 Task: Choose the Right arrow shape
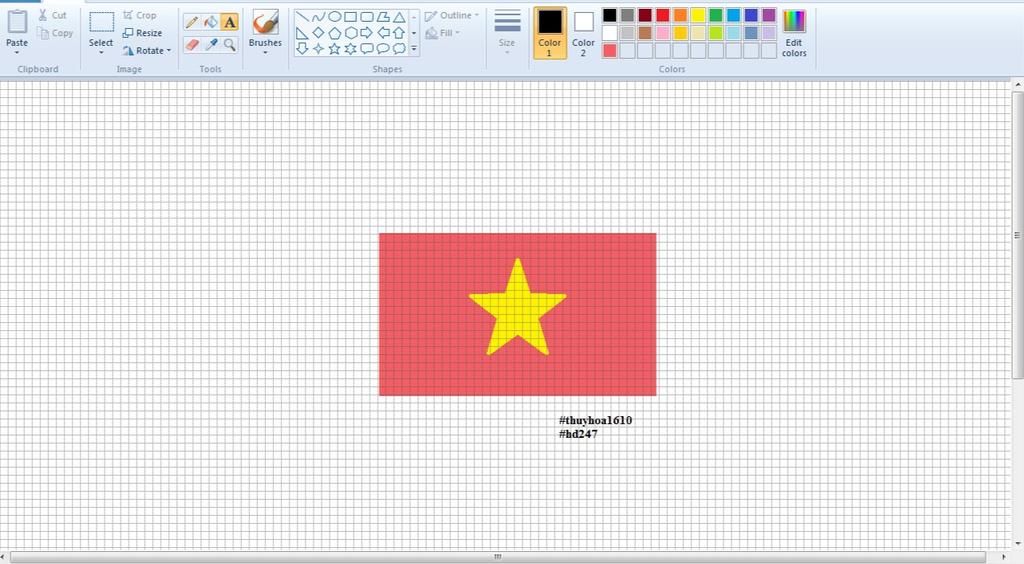click(x=366, y=33)
